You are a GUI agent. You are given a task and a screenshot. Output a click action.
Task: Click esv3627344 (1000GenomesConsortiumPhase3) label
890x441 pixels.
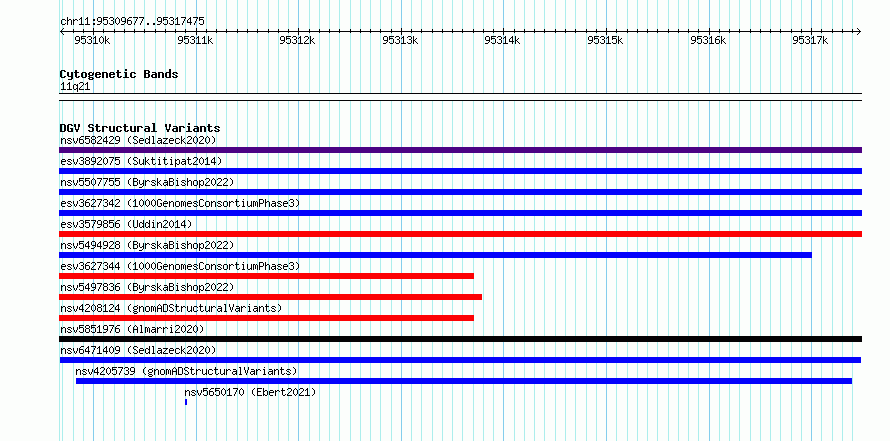point(180,266)
